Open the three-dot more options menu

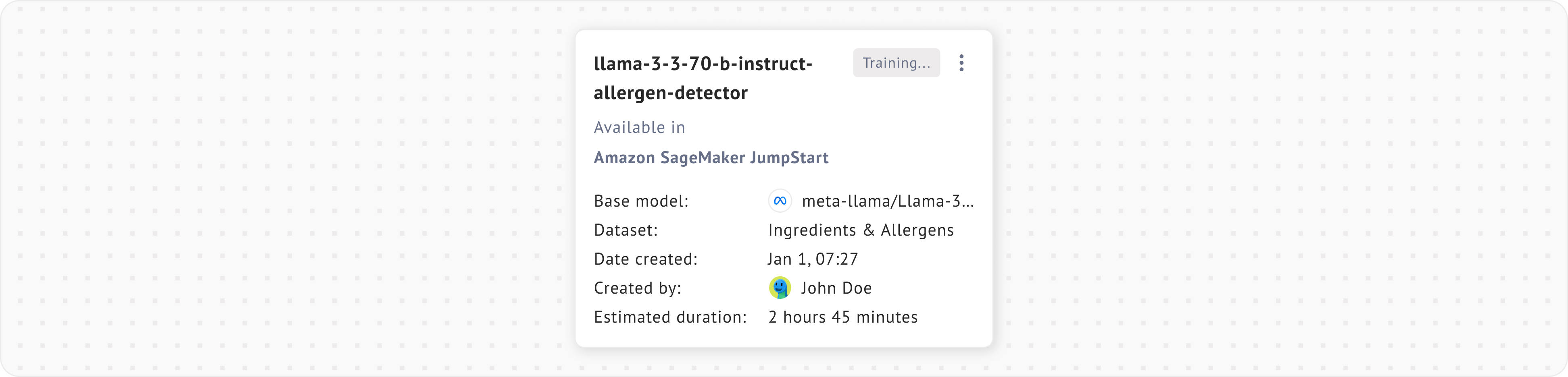pyautogui.click(x=961, y=63)
